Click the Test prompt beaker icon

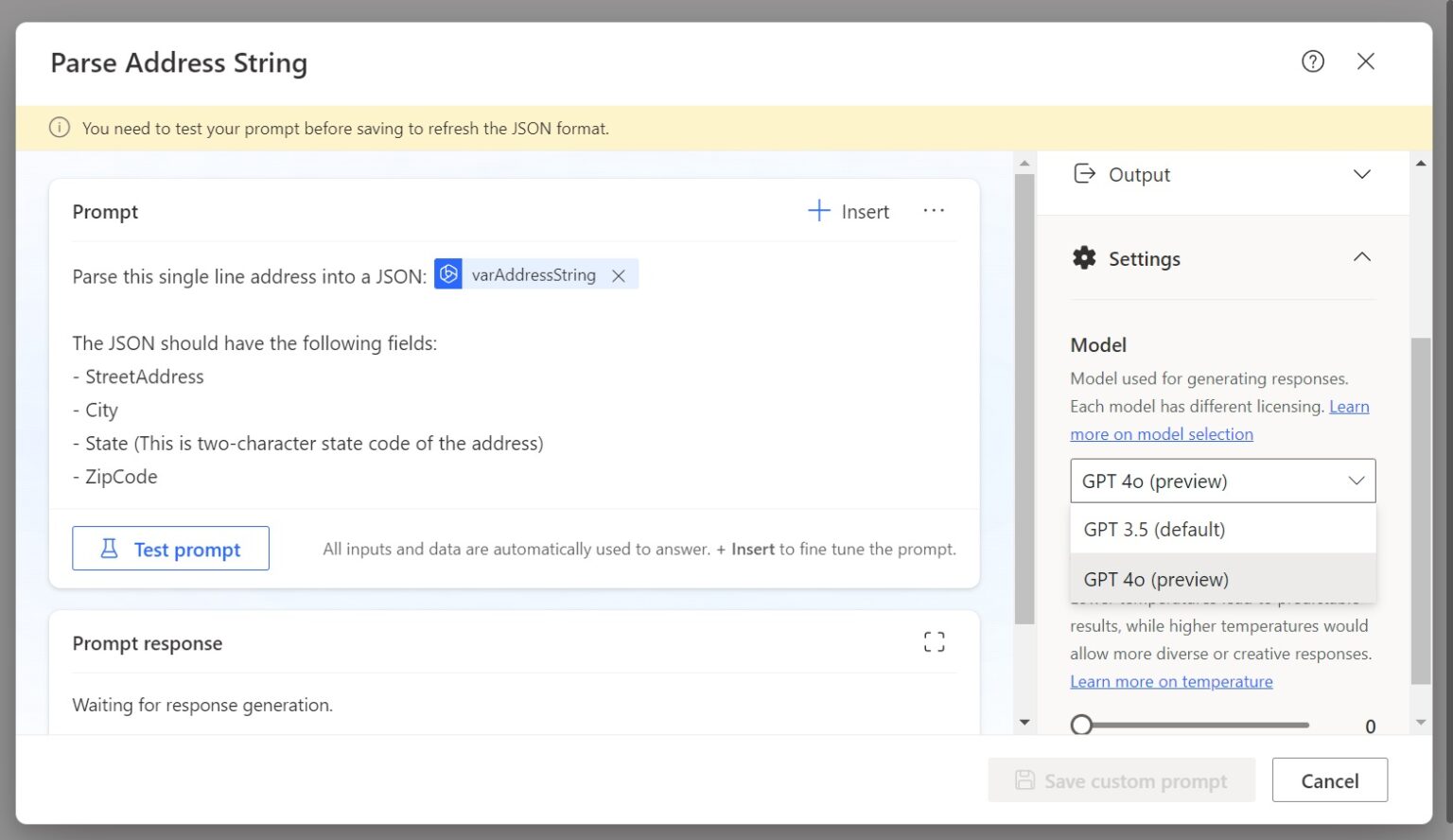(110, 549)
